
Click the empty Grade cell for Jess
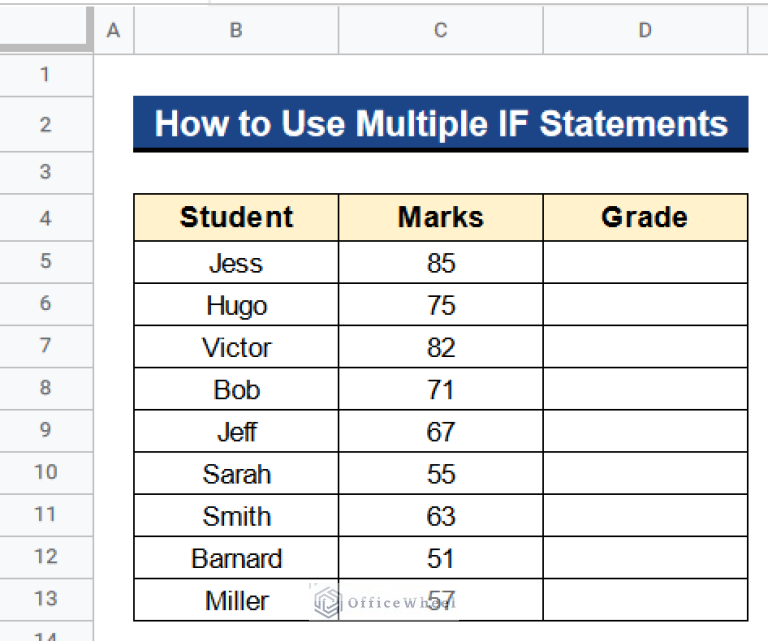pos(645,263)
